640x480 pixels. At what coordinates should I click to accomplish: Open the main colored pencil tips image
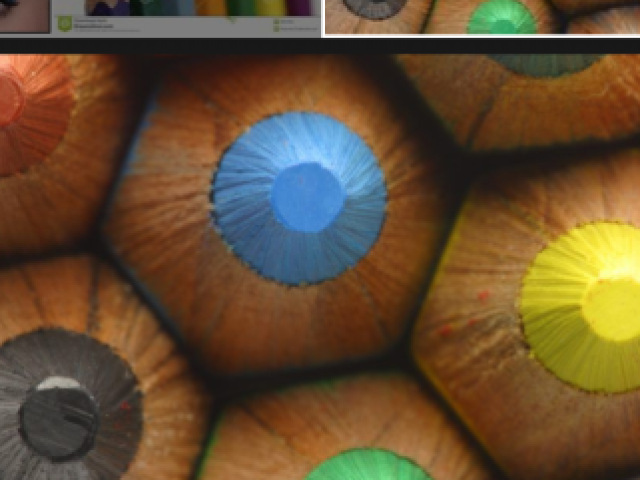coord(320,267)
